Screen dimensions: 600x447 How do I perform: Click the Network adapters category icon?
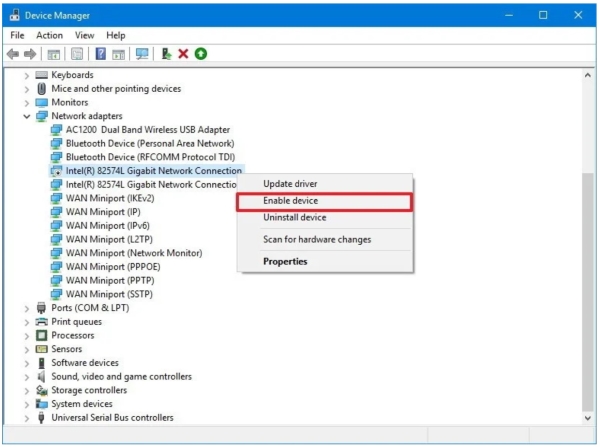(41, 116)
